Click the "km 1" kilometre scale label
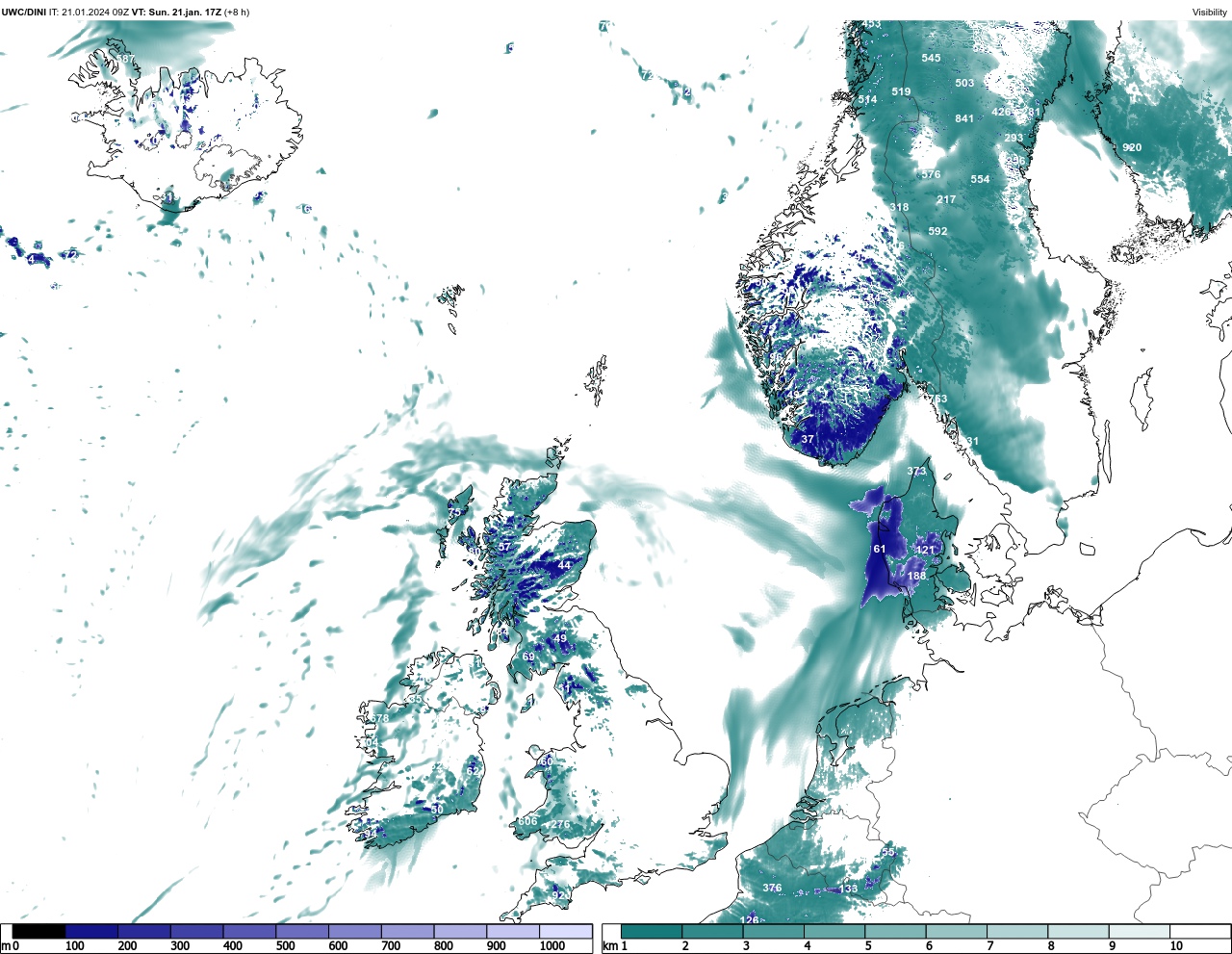Viewport: 1232px width, 954px height. coord(616,946)
